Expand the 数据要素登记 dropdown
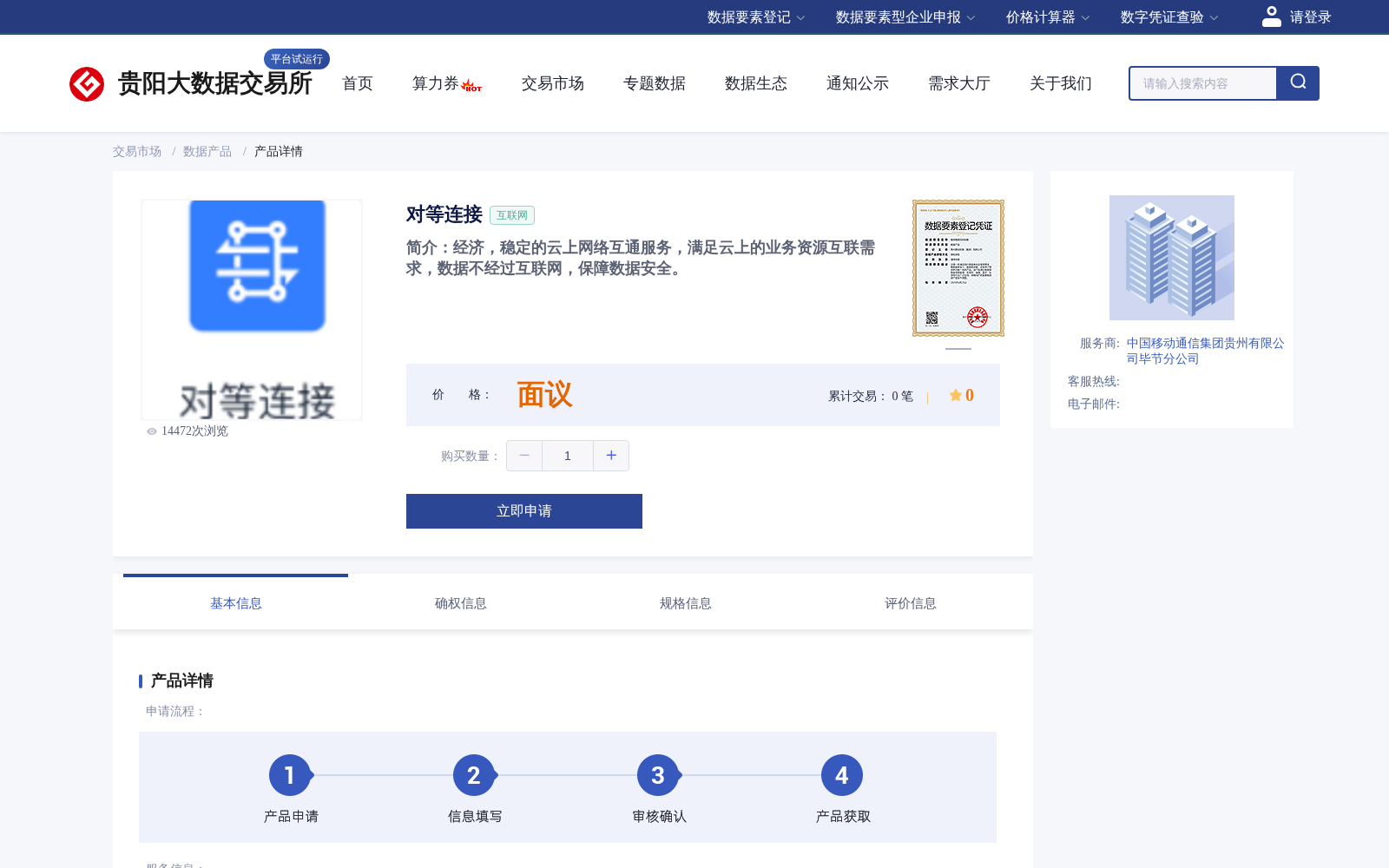 click(x=756, y=17)
